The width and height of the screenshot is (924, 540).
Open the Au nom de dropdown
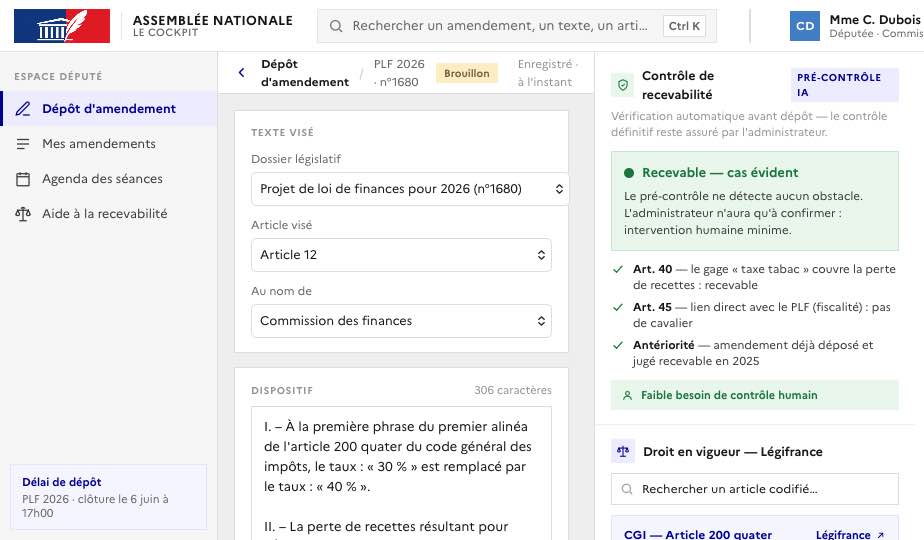click(x=401, y=321)
